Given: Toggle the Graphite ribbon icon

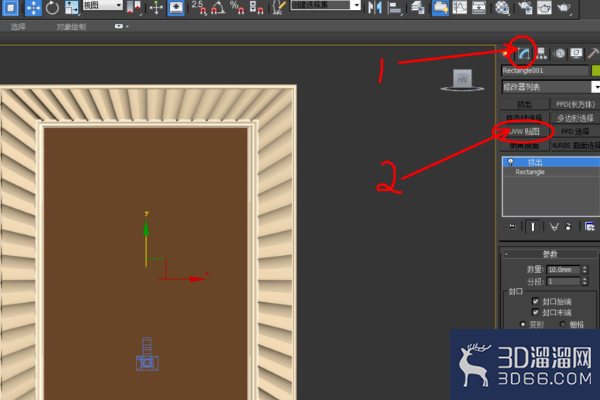Looking at the screenshot, I should point(440,7).
